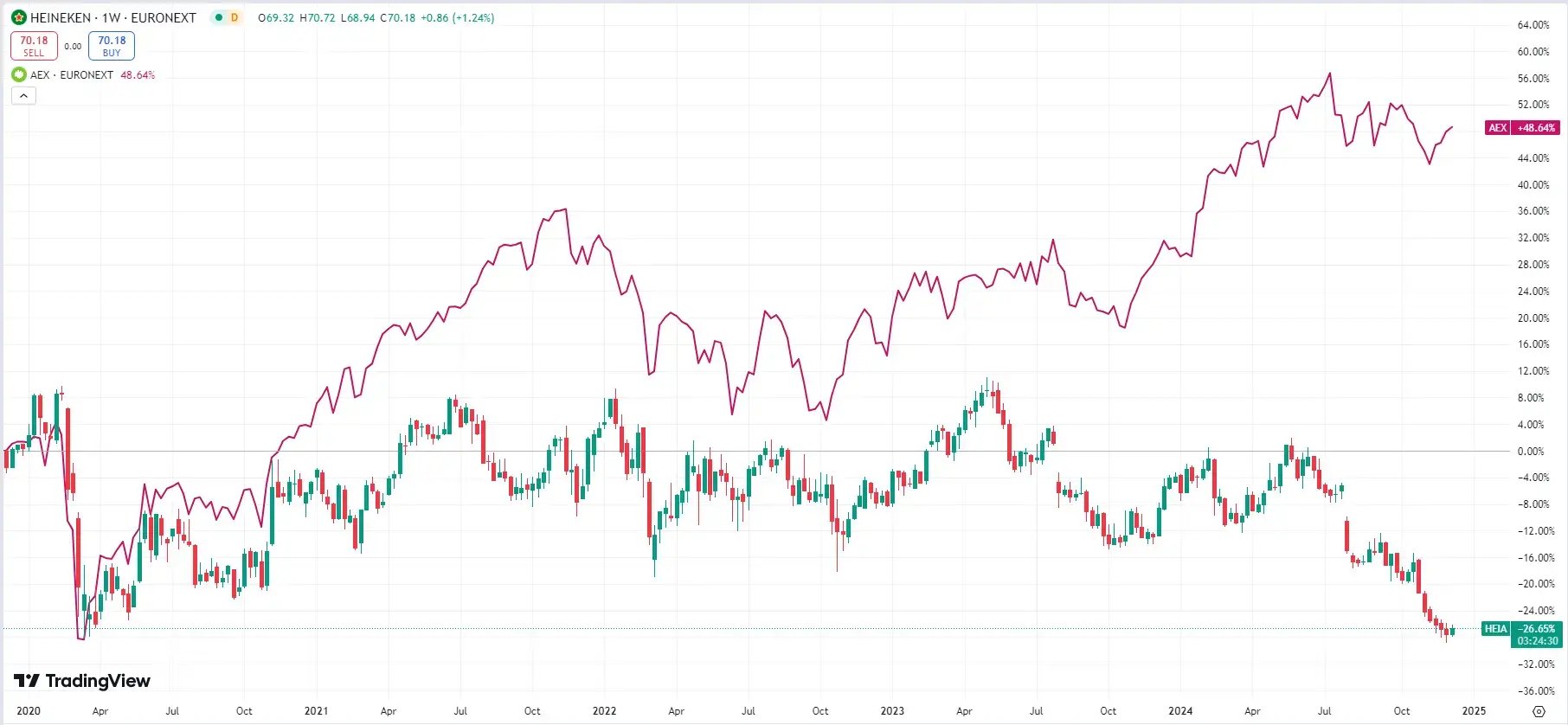Click 2025 on the time axis
This screenshot has width=1568, height=725.
pos(1474,711)
